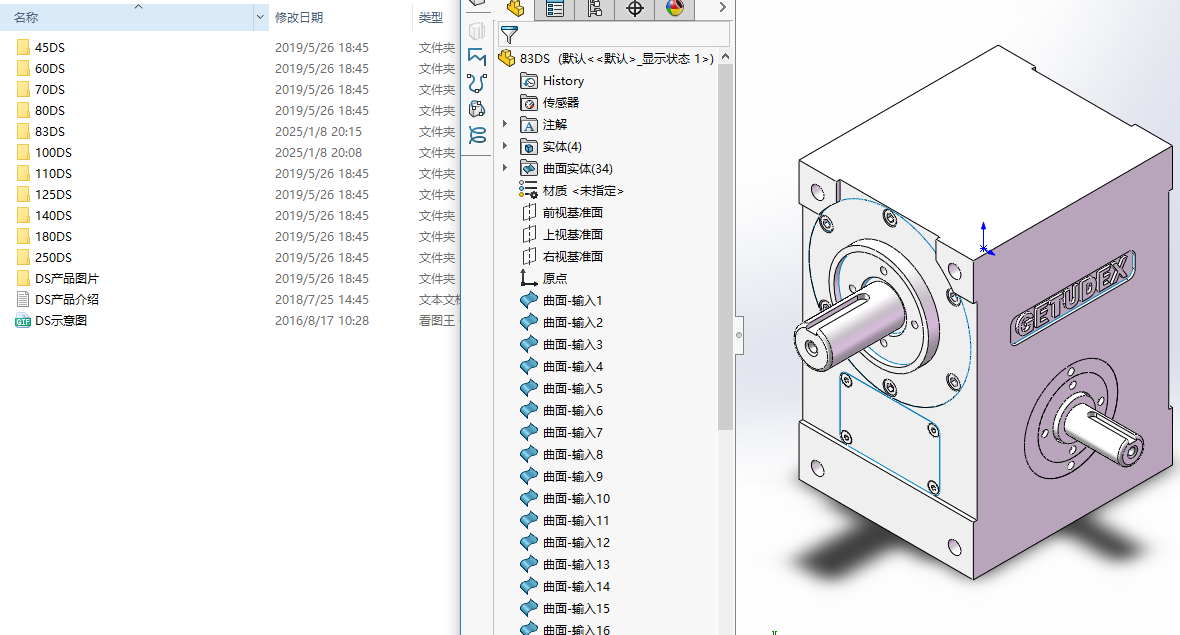The image size is (1180, 635).
Task: Select the 曲面-输入2 surface feature icon
Action: point(529,322)
